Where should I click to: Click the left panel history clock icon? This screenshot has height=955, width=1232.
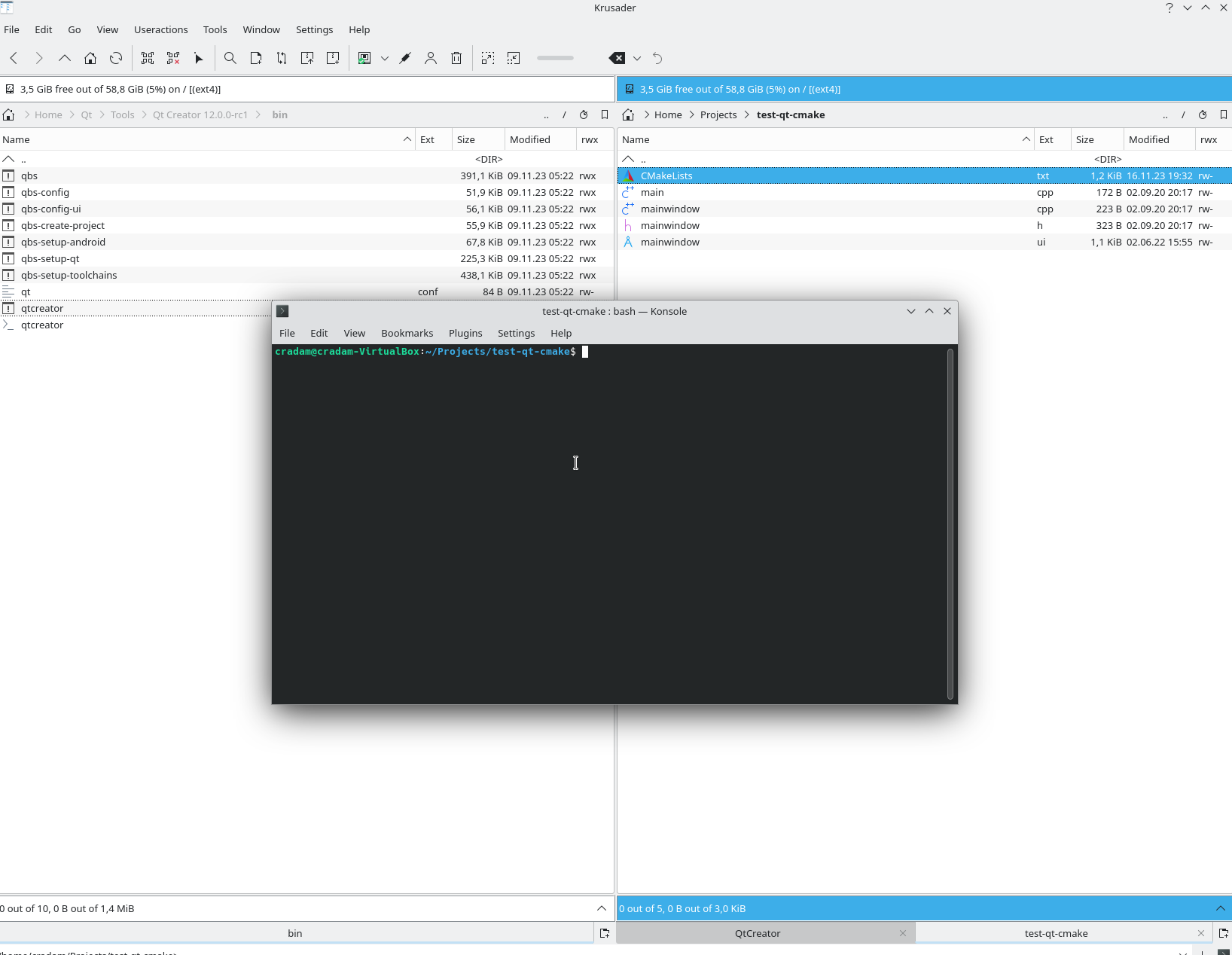pos(584,114)
